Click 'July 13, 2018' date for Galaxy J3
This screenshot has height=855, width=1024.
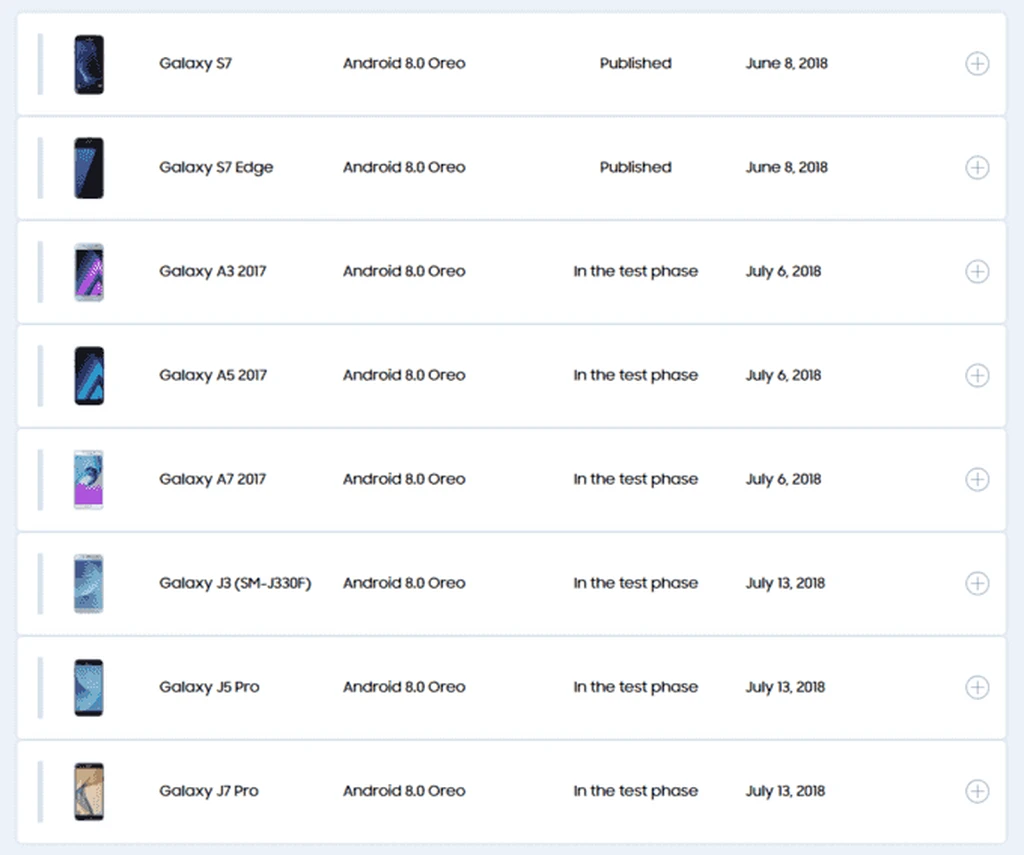click(786, 583)
